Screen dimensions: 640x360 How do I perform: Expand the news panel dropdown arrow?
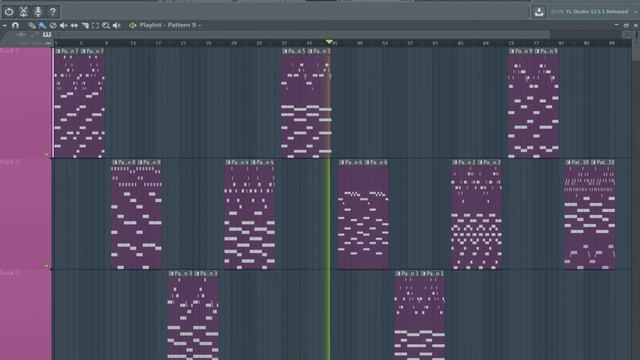[x=635, y=12]
